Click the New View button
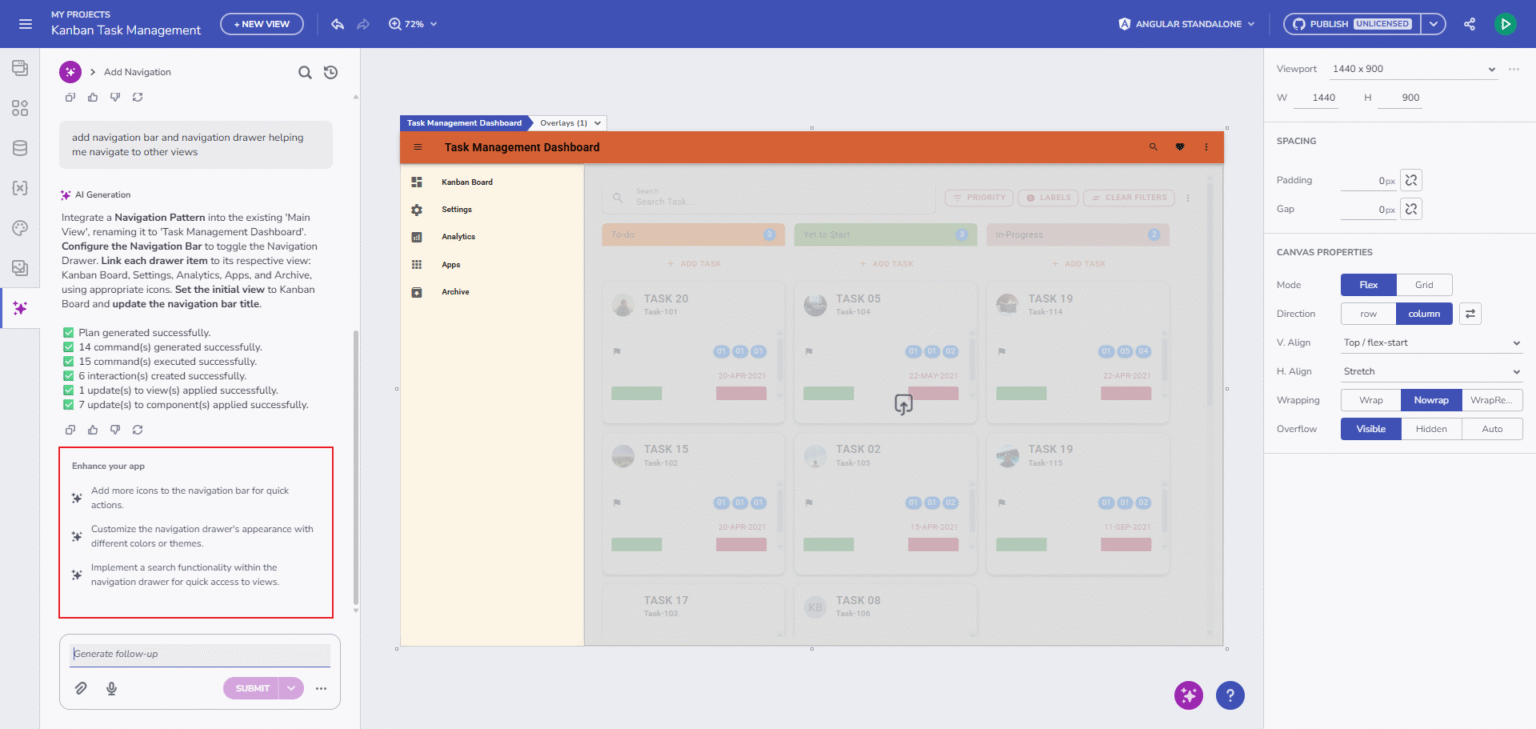 tap(262, 24)
